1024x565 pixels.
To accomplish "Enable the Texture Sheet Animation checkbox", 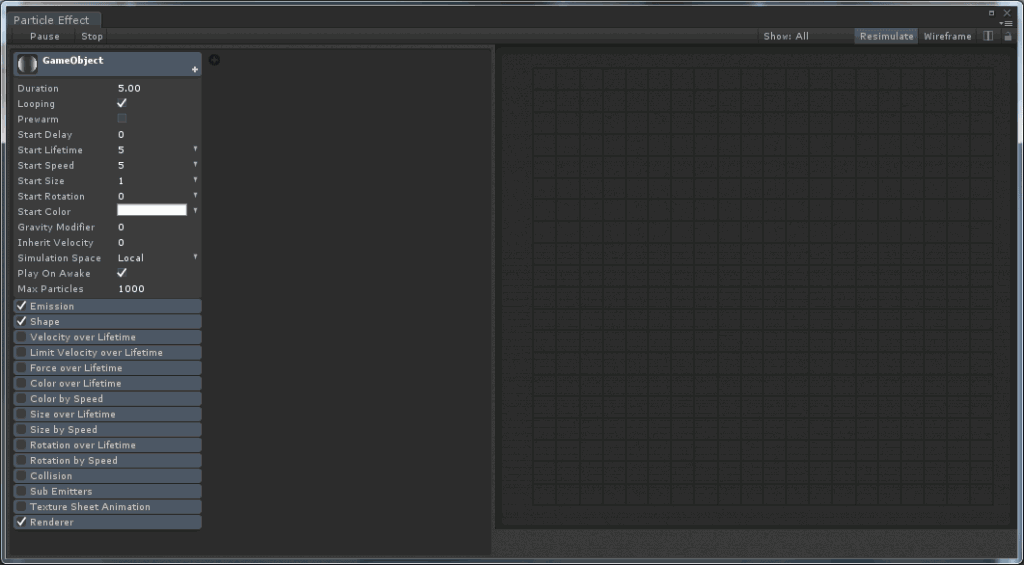I will coord(22,507).
